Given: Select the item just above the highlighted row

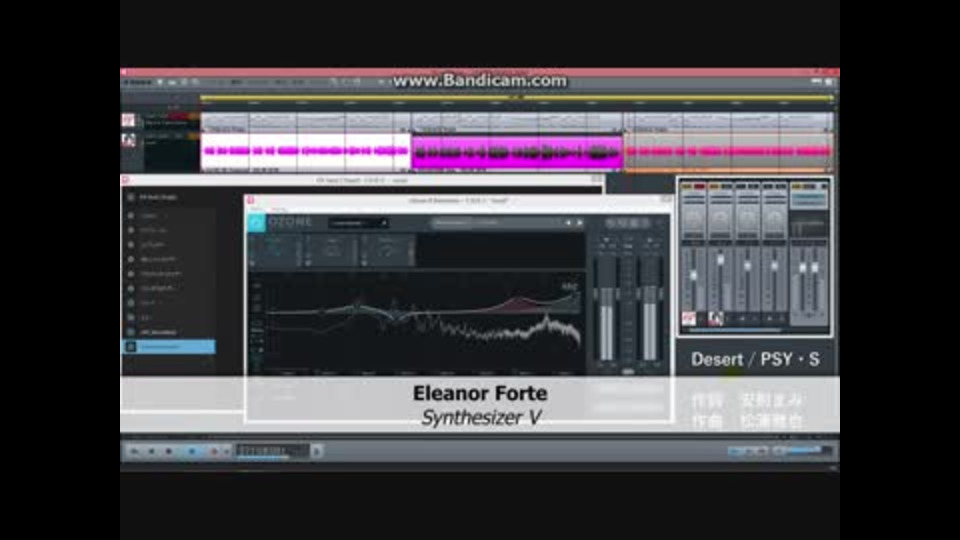Looking at the screenshot, I should click(x=168, y=332).
